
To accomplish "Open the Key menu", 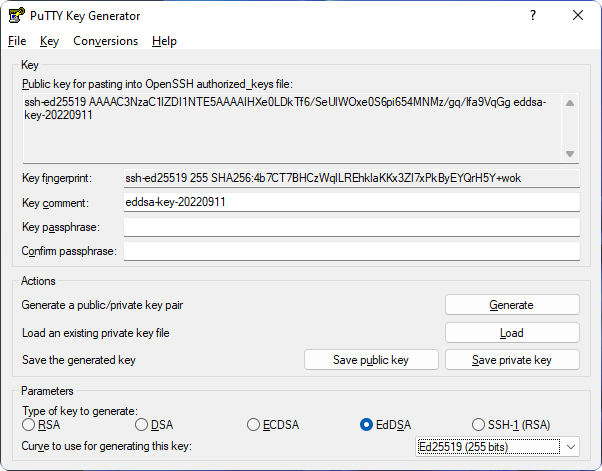I will pos(49,41).
